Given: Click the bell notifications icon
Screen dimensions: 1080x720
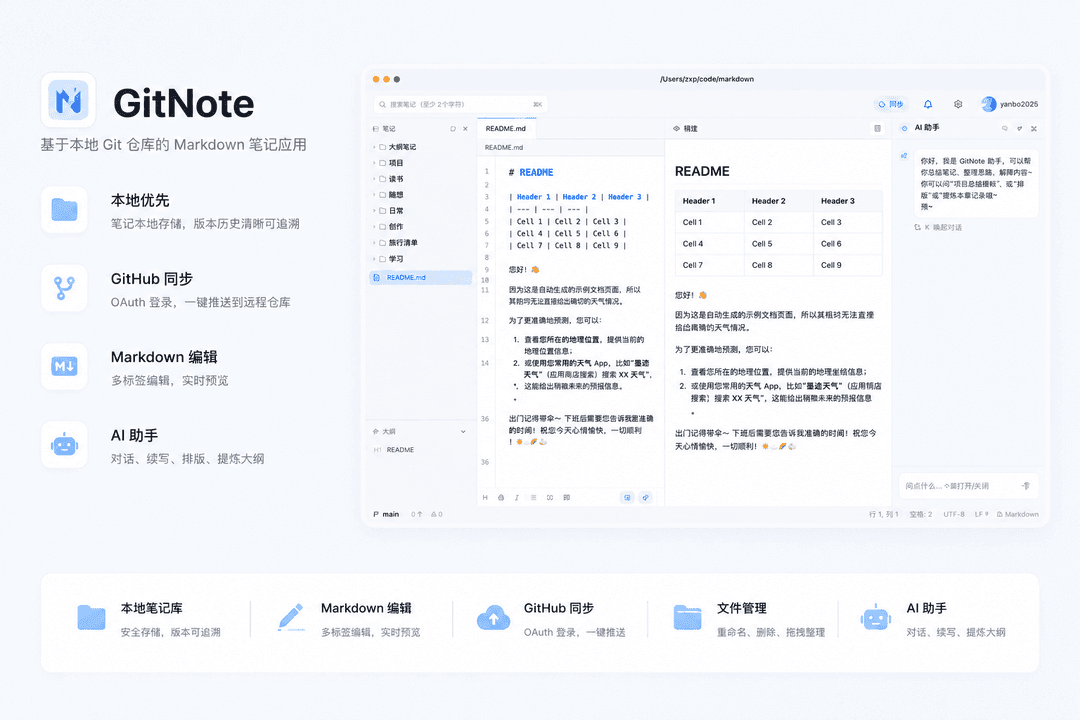Looking at the screenshot, I should (x=928, y=104).
